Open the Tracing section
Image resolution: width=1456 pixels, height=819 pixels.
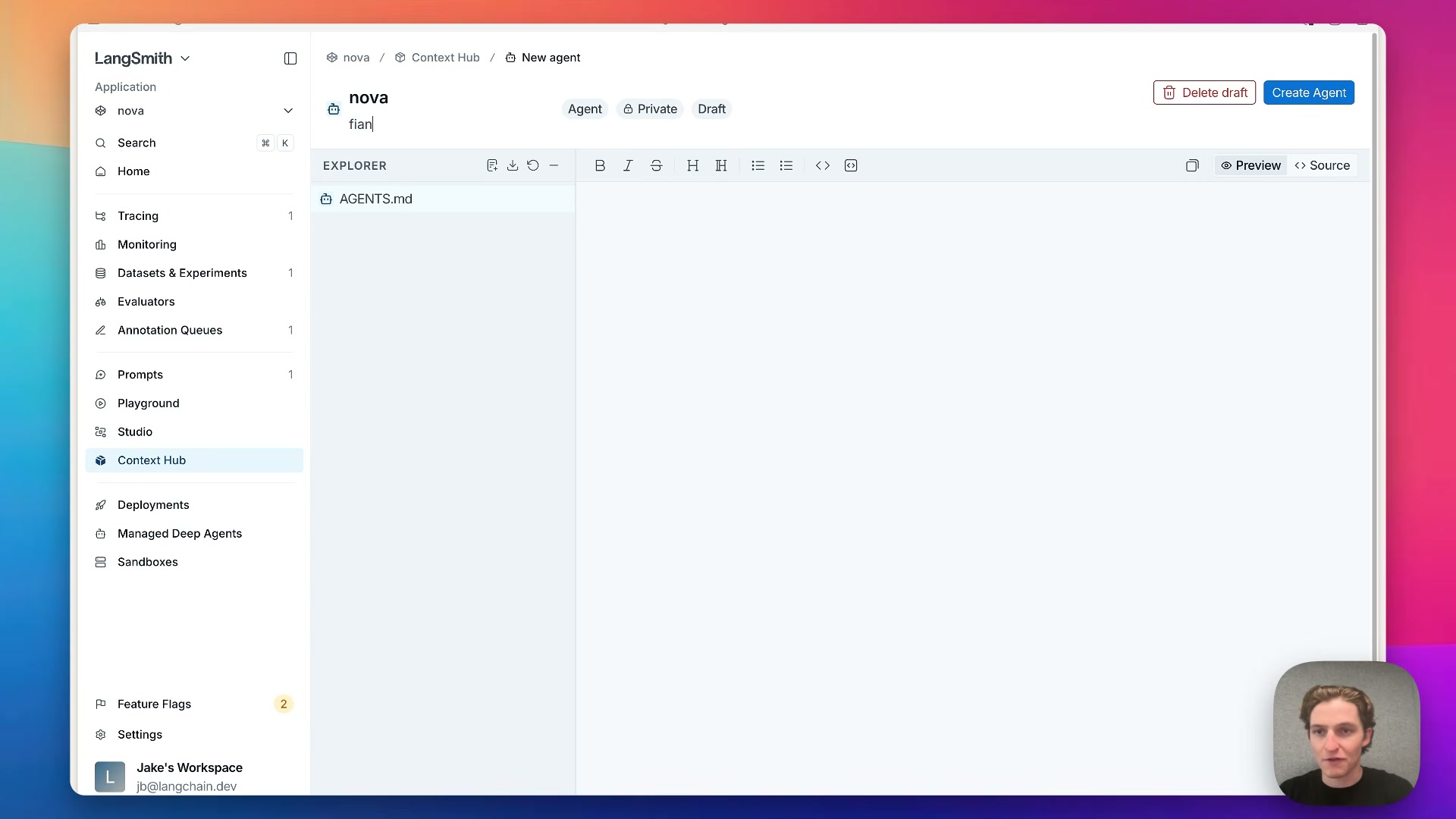point(194,216)
